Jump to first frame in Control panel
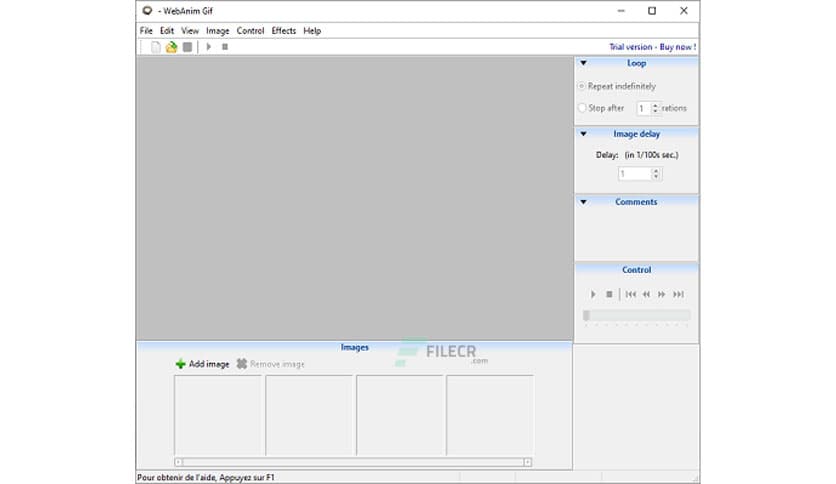 [x=631, y=294]
